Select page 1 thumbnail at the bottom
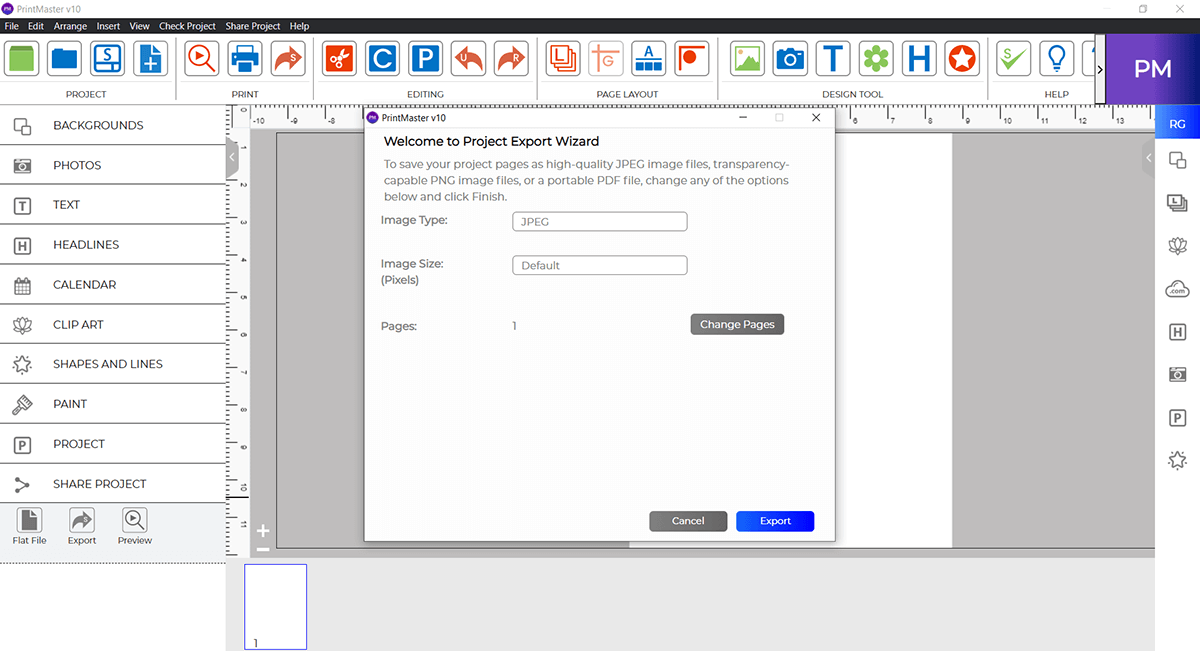This screenshot has height=651, width=1200. [x=275, y=606]
